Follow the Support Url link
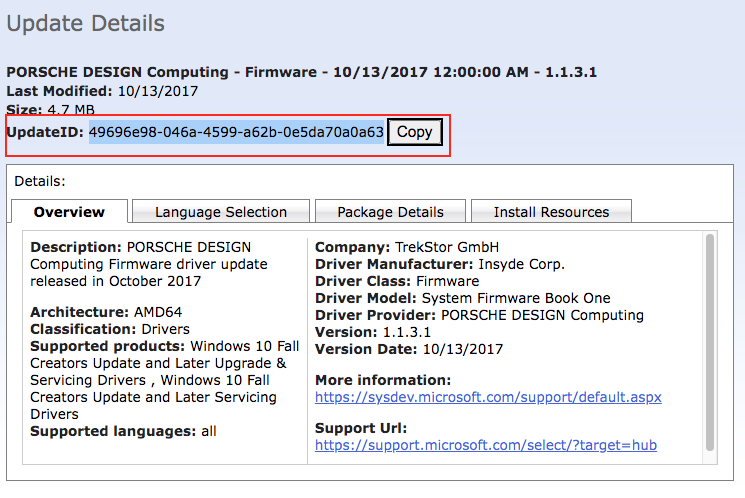745x498 pixels. point(485,445)
